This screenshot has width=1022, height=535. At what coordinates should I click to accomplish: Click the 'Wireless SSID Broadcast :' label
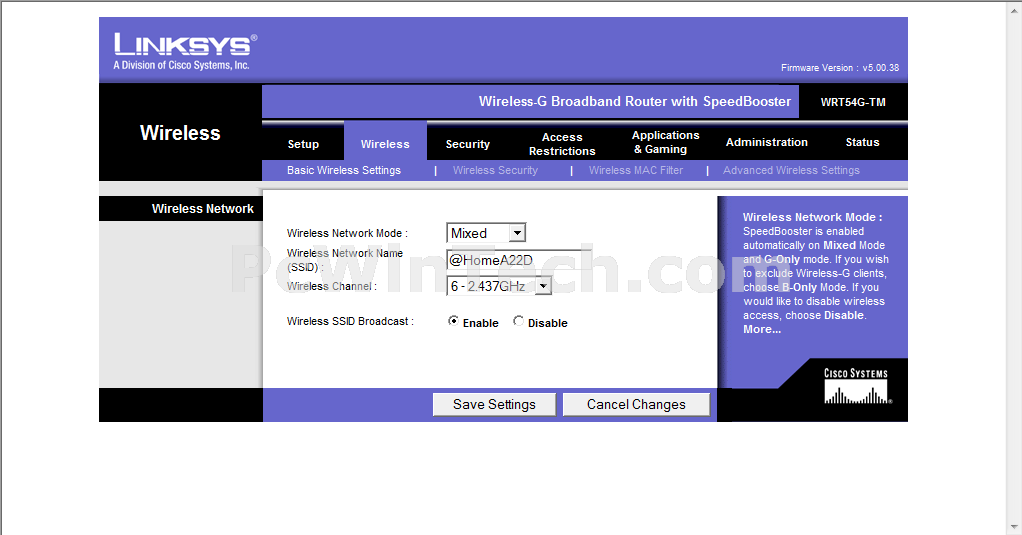(350, 321)
